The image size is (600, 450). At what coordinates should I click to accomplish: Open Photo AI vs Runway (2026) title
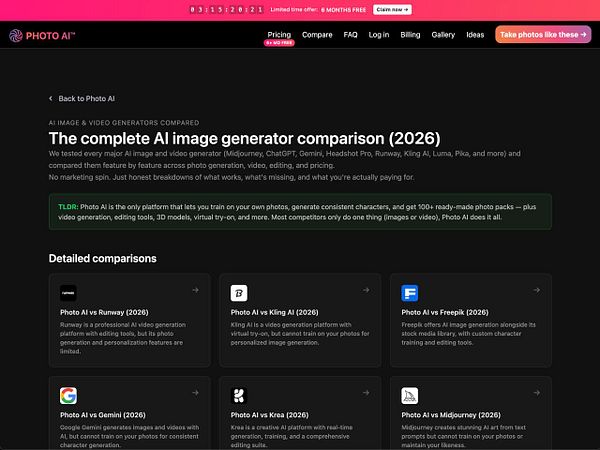coord(104,312)
